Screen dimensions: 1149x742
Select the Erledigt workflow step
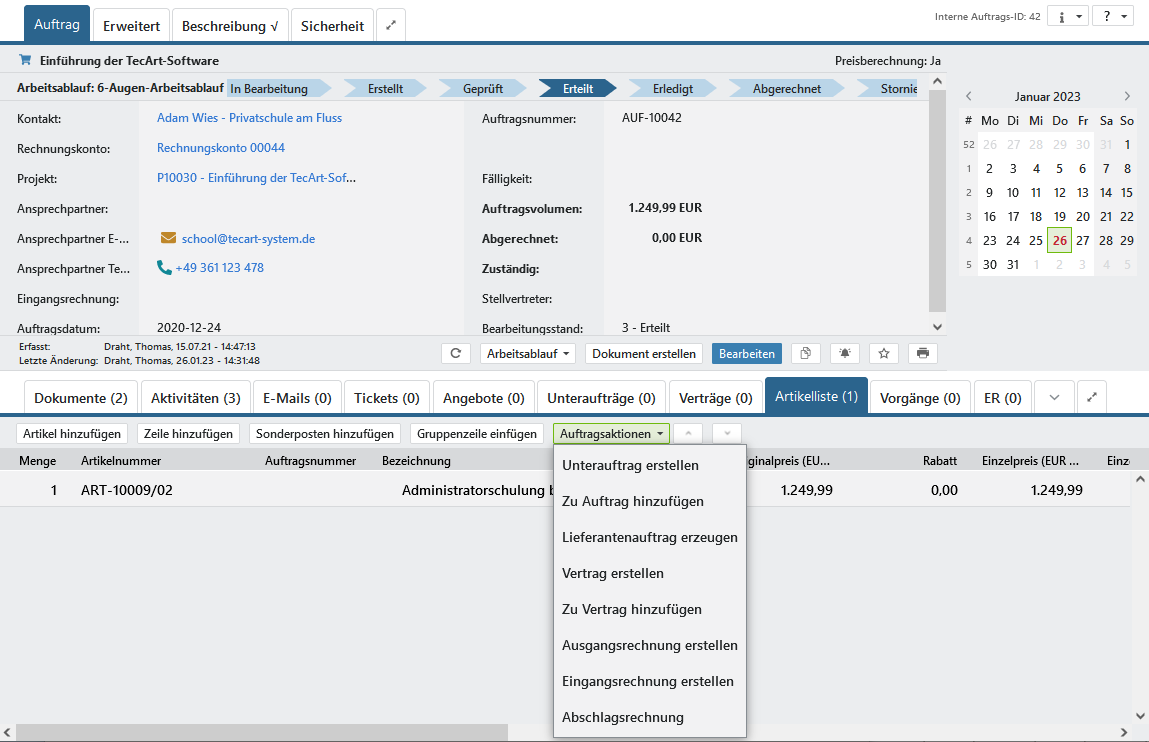click(672, 89)
